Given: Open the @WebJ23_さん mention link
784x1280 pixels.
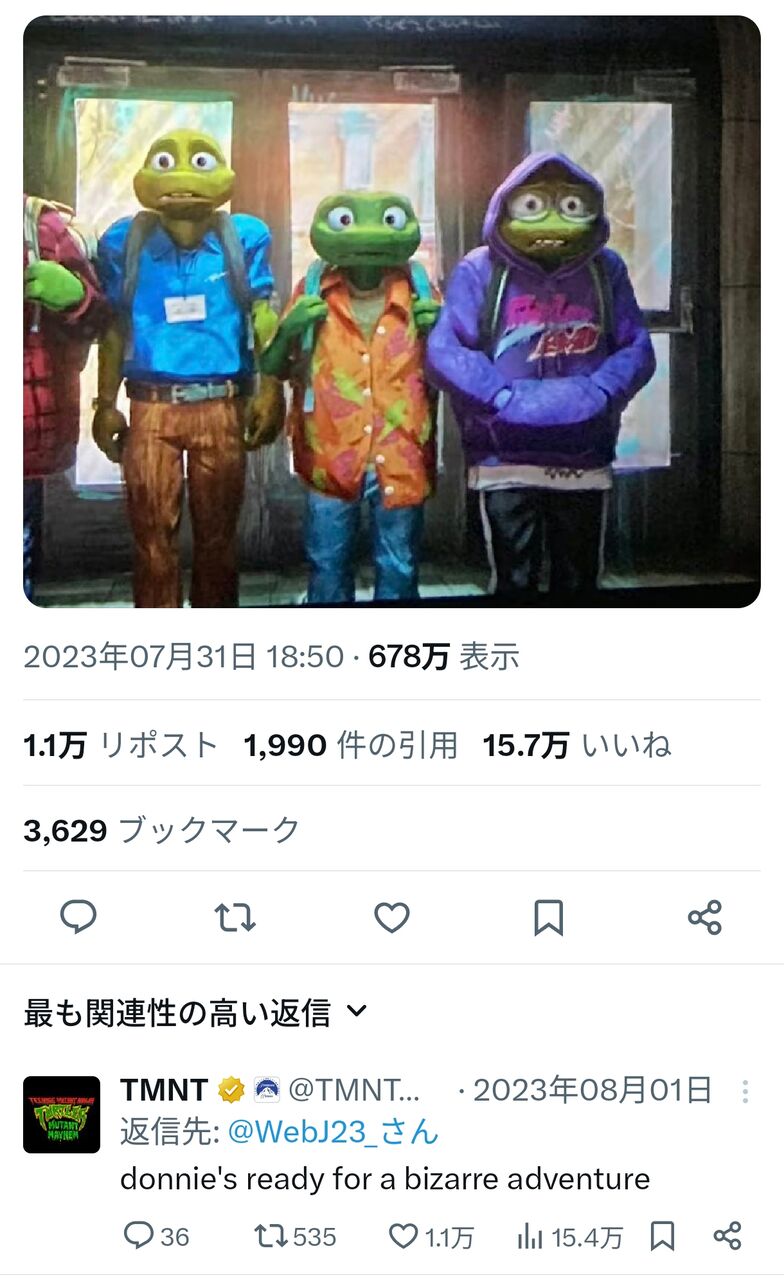Looking at the screenshot, I should [x=333, y=1133].
